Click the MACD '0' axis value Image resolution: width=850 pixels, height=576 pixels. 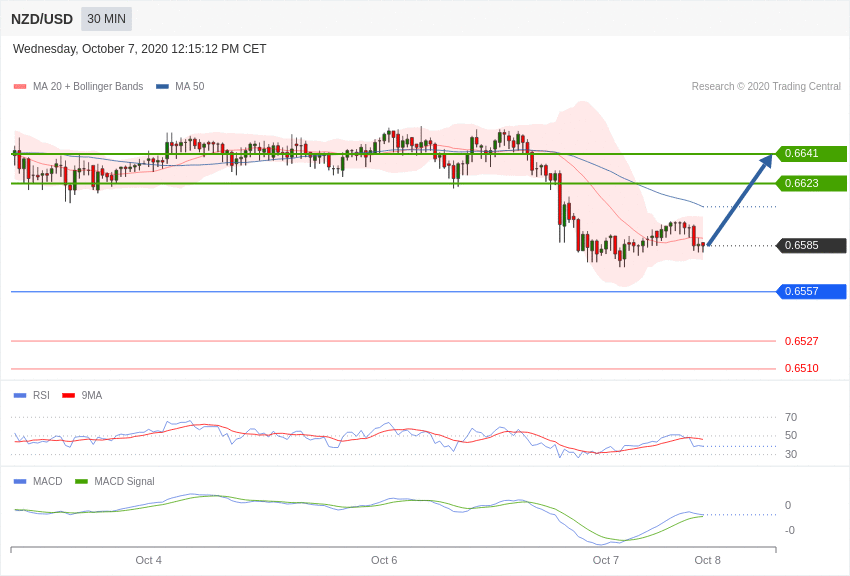click(x=788, y=505)
